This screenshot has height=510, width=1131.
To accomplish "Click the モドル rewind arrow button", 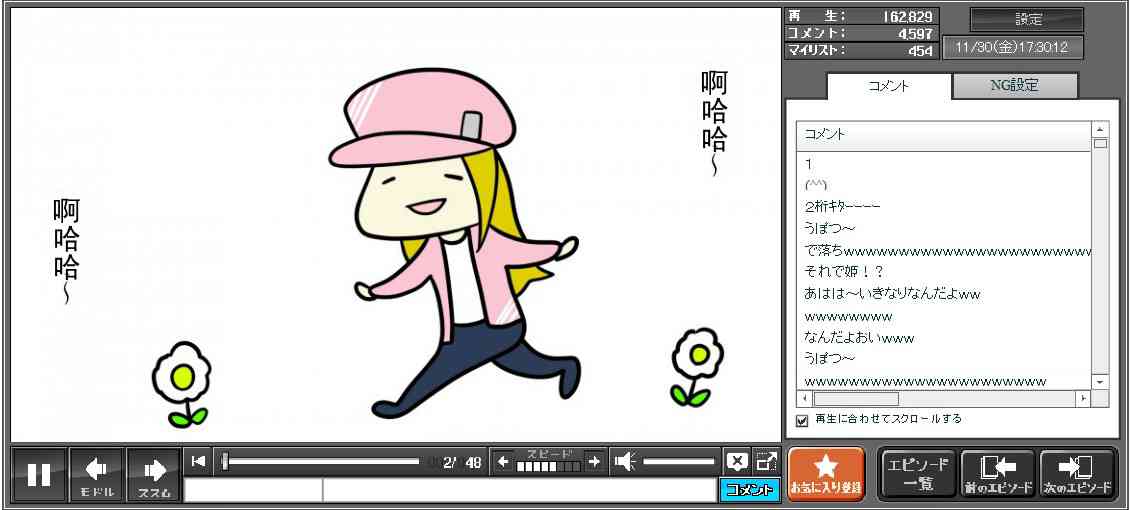I will click(97, 474).
